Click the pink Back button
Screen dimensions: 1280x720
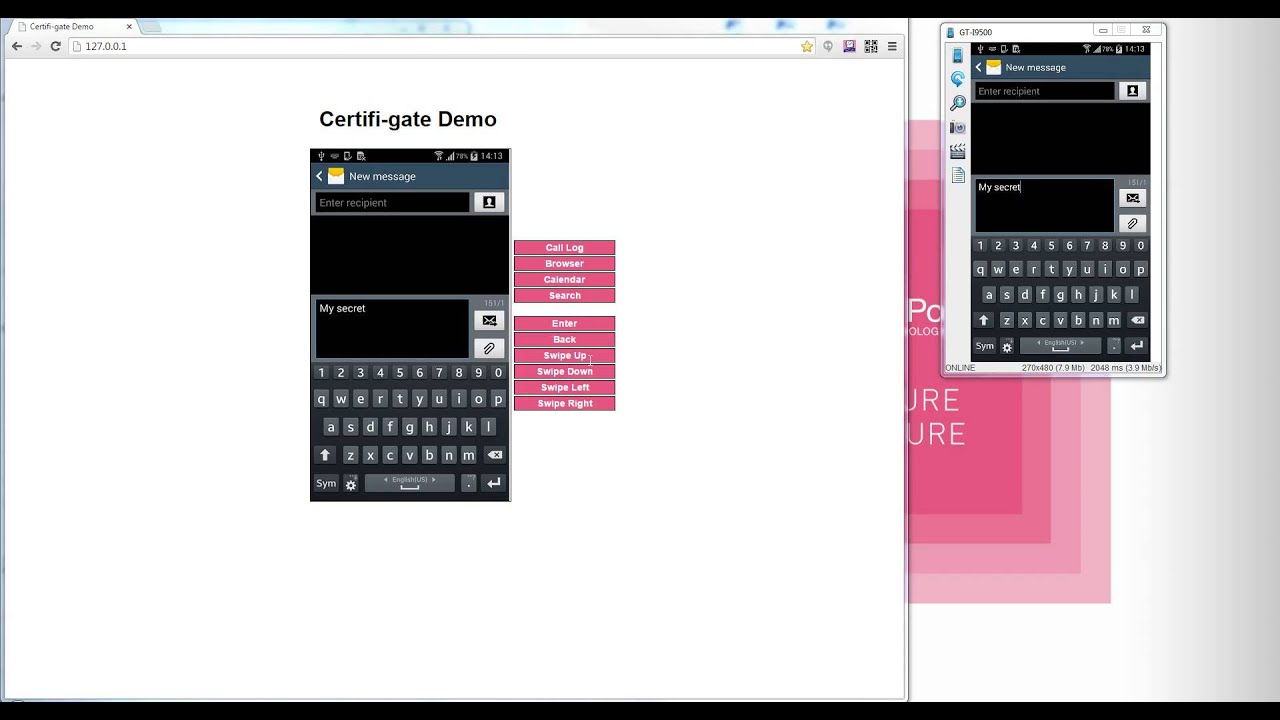564,340
